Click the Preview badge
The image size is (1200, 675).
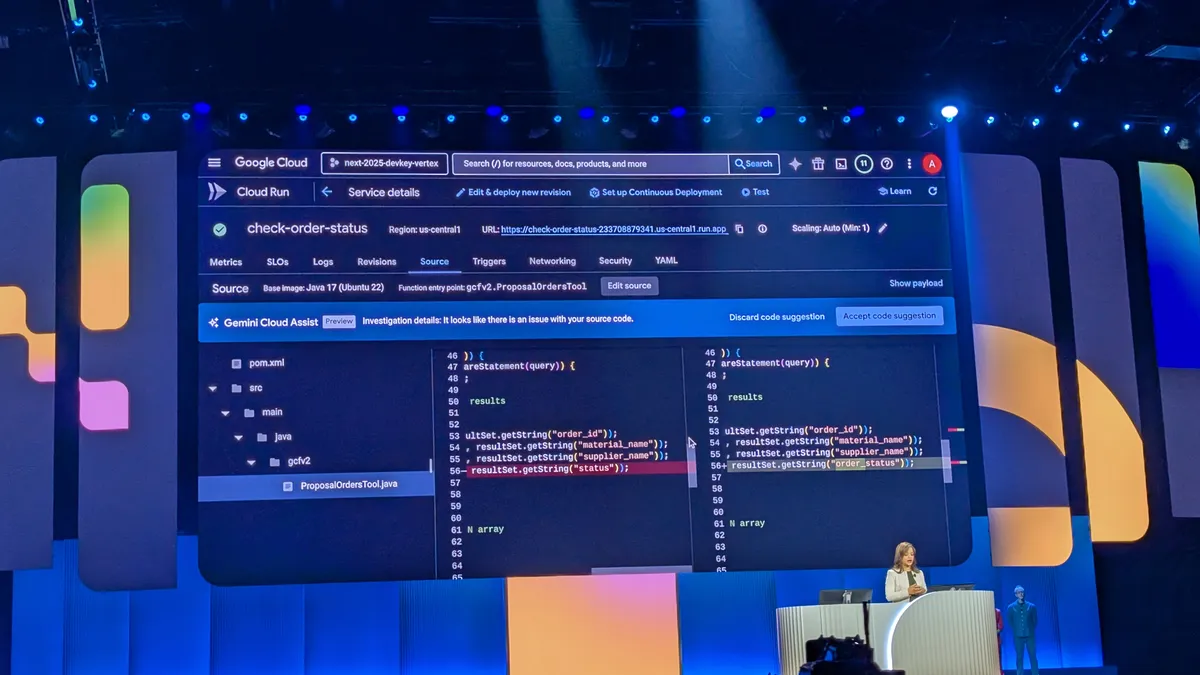(x=339, y=321)
